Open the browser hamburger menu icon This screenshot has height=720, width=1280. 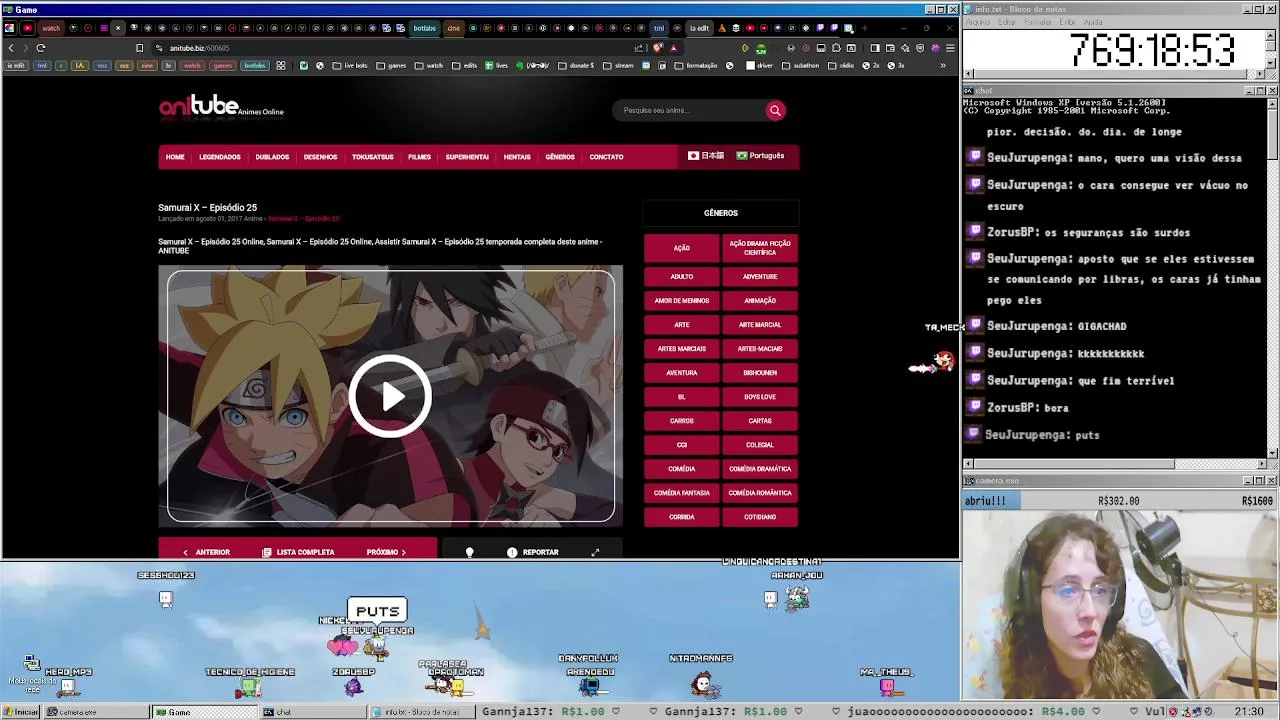pos(950,48)
